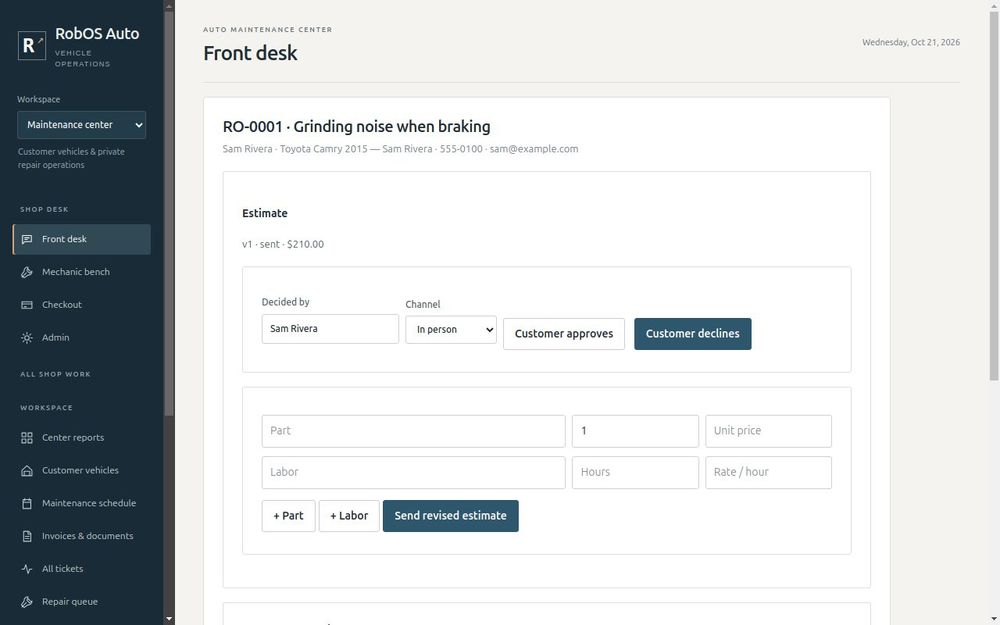Click the sidebar scroll up arrow
The width and height of the screenshot is (1000, 625).
(169, 6)
